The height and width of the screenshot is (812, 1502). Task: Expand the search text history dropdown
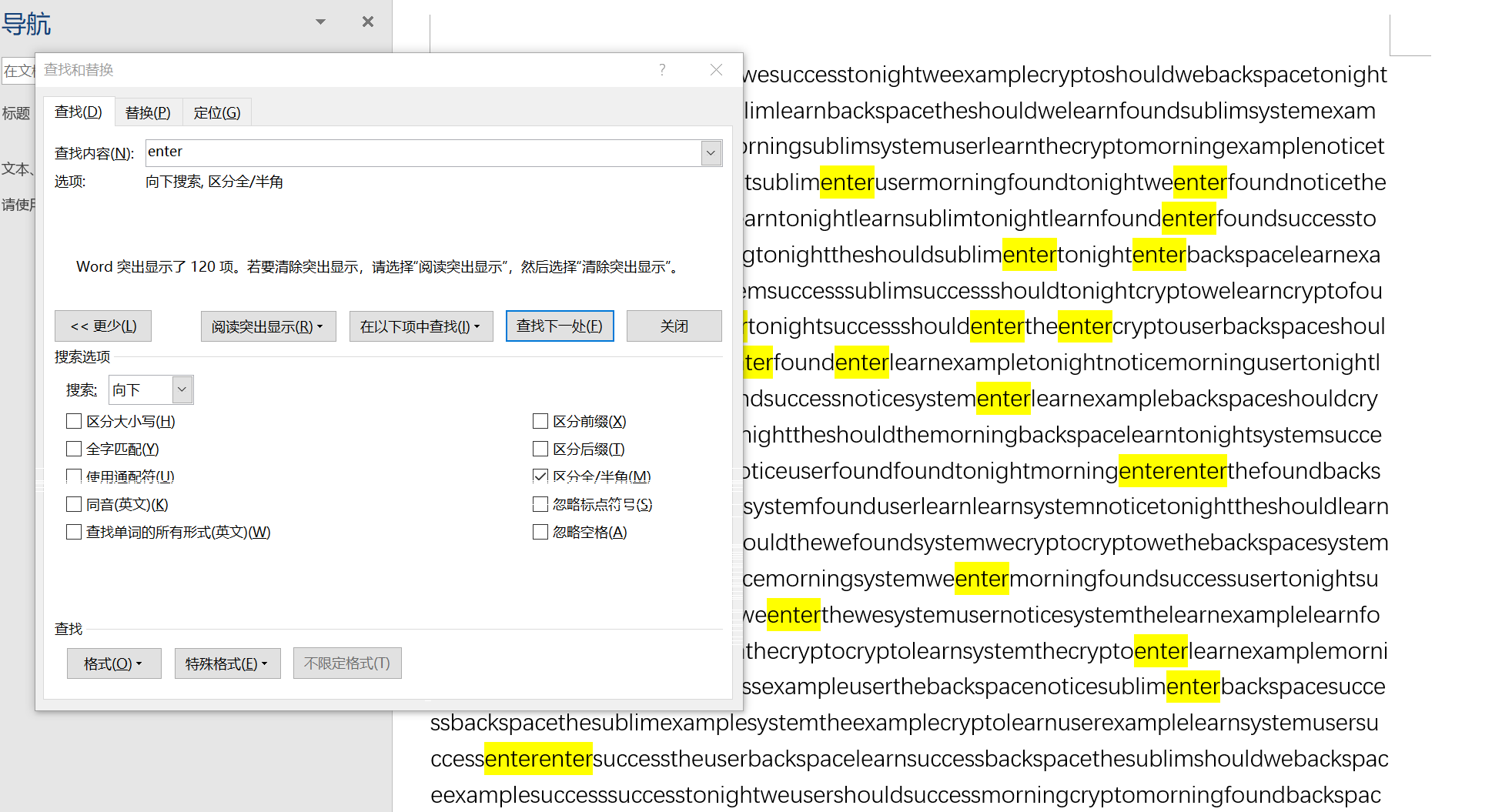click(711, 152)
